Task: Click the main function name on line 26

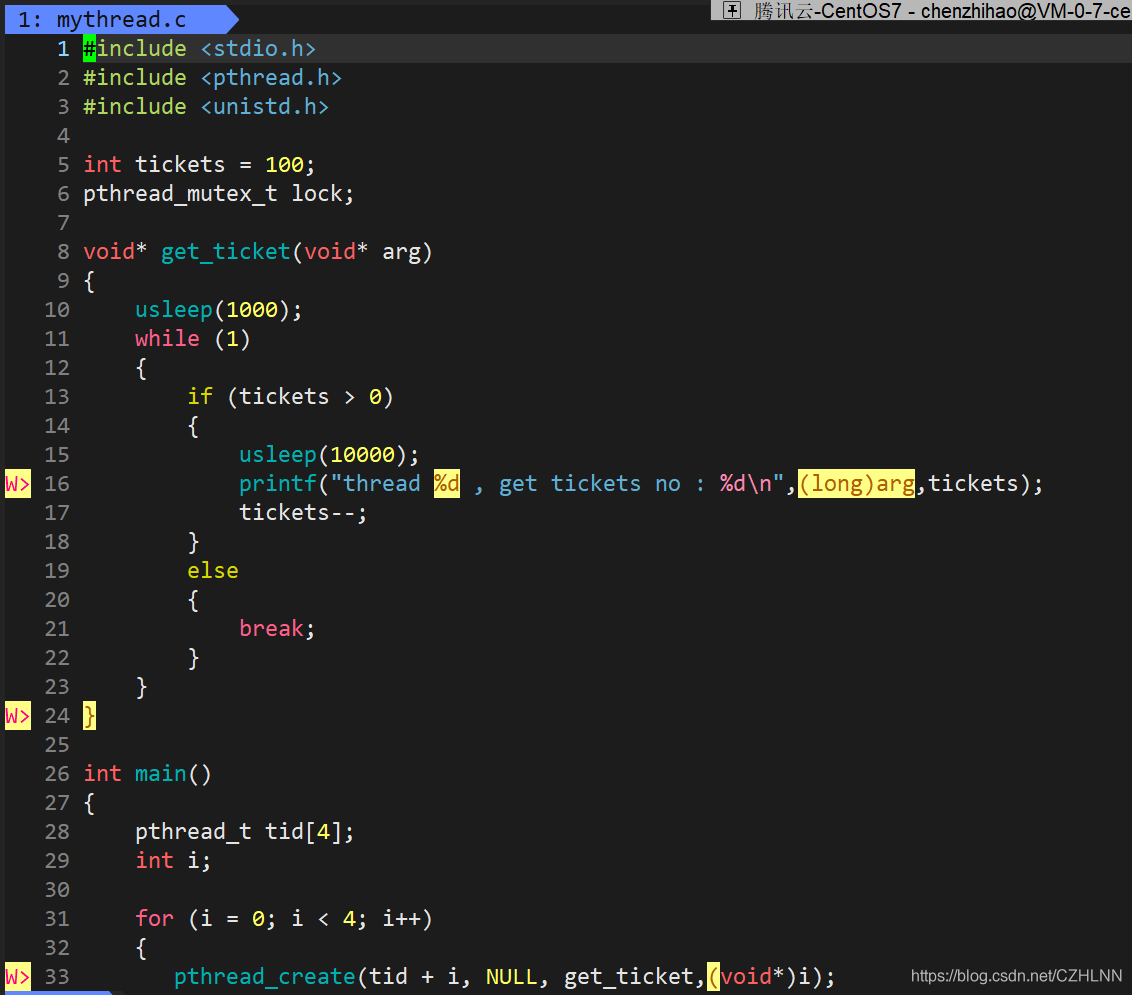Action: [160, 774]
